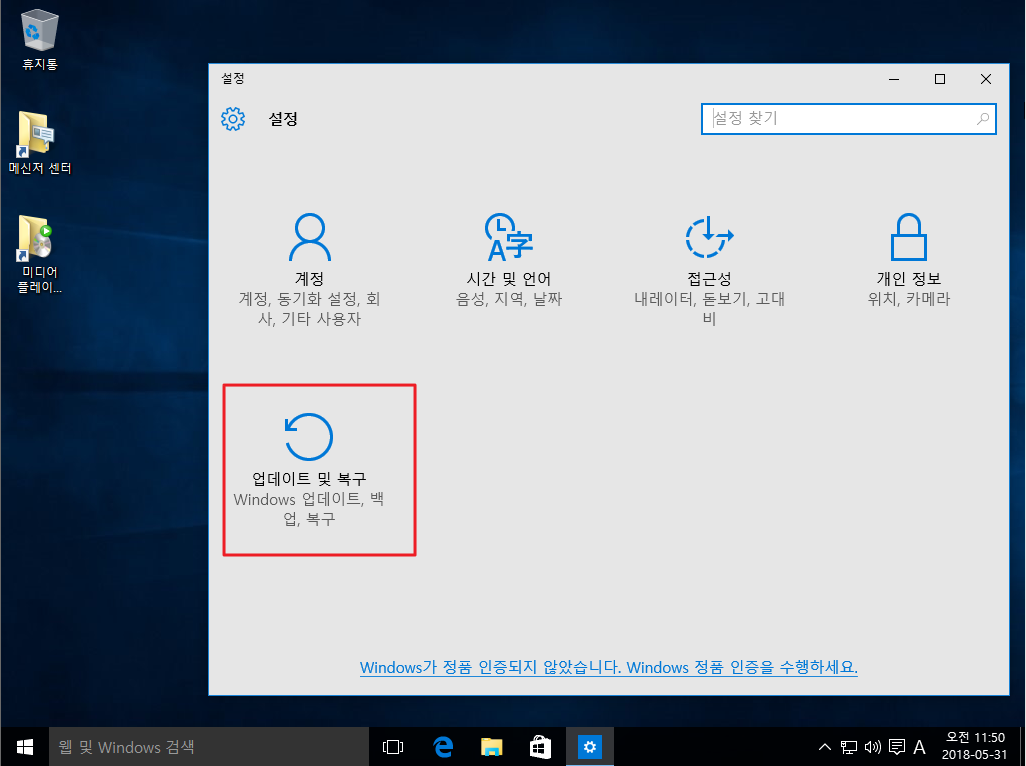This screenshot has width=1026, height=766.
Task: Toggle the IME input mode A indicator
Action: coord(919,746)
